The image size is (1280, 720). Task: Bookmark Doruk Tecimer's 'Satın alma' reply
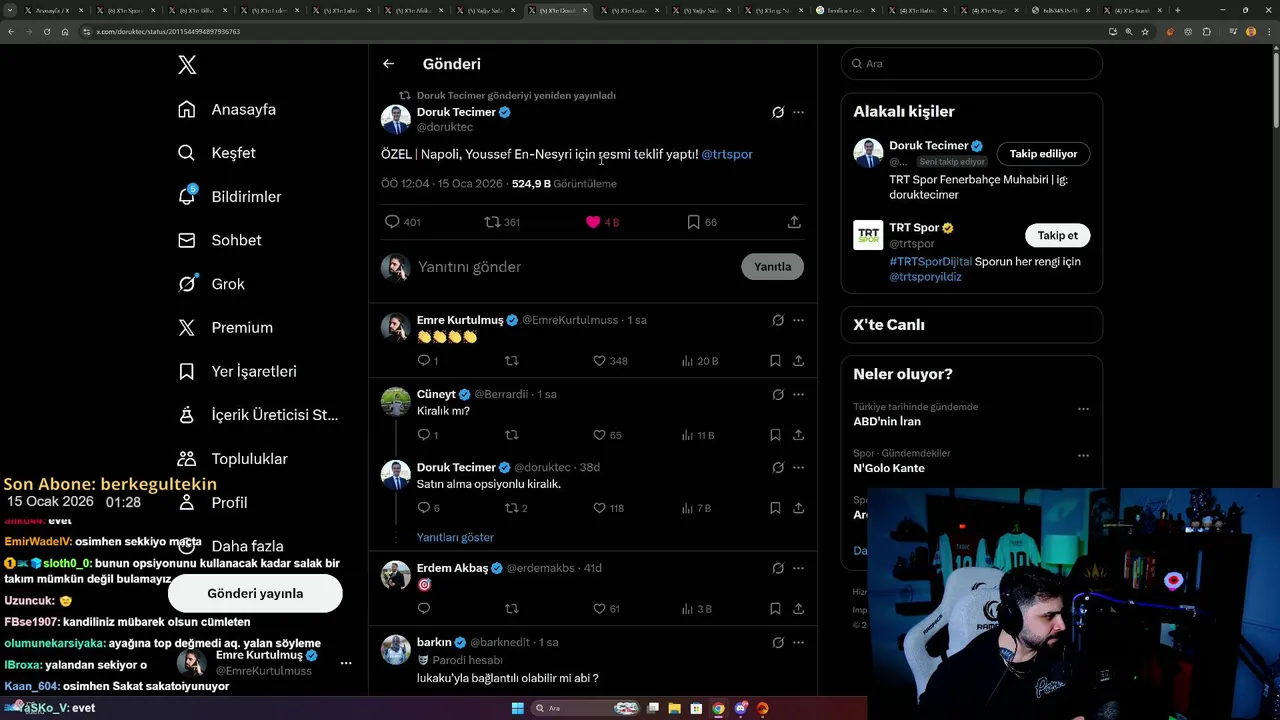click(x=775, y=508)
